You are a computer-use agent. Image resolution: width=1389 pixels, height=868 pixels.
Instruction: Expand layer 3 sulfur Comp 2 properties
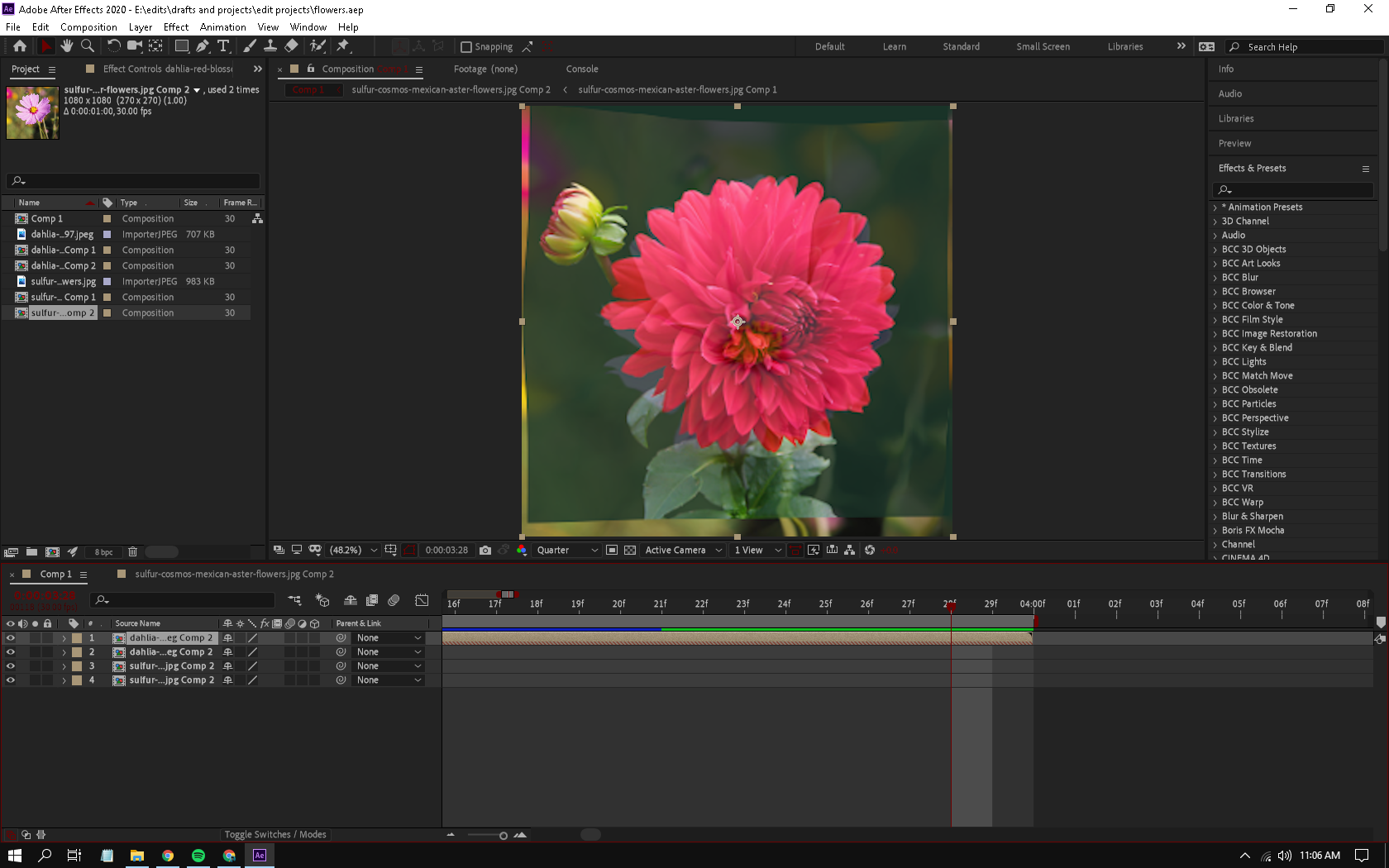tap(64, 665)
